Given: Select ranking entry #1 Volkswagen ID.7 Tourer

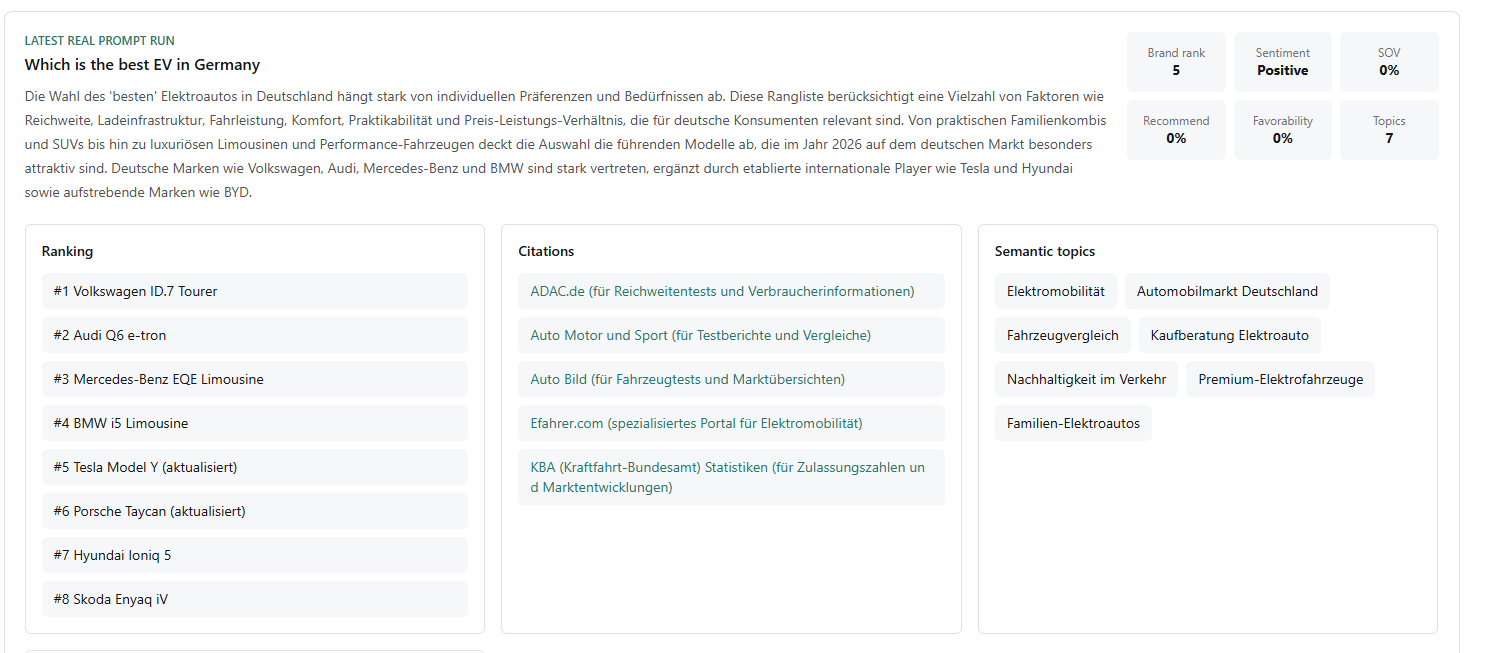Looking at the screenshot, I should [255, 291].
